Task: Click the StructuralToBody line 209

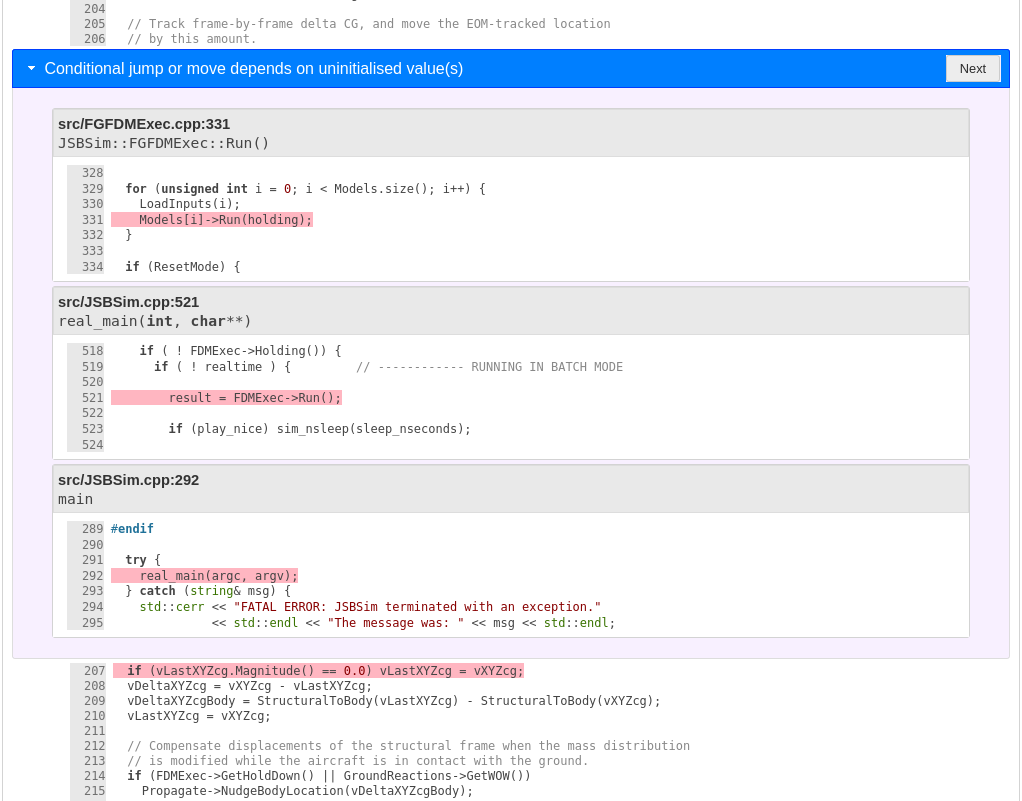Action: (x=394, y=701)
